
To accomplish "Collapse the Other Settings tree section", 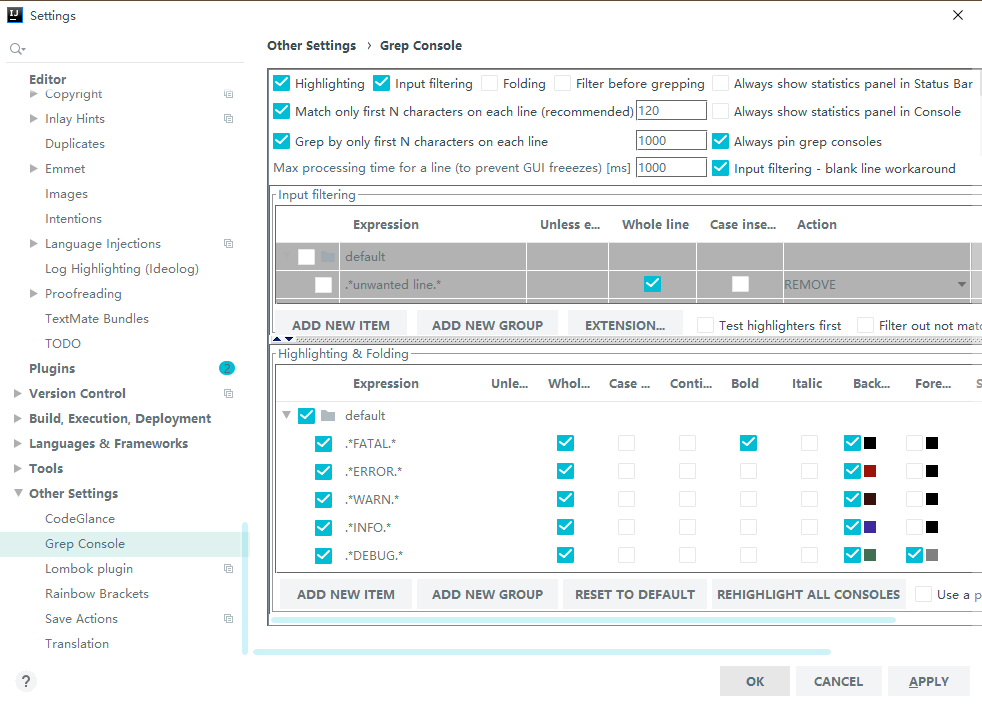I will [x=18, y=494].
